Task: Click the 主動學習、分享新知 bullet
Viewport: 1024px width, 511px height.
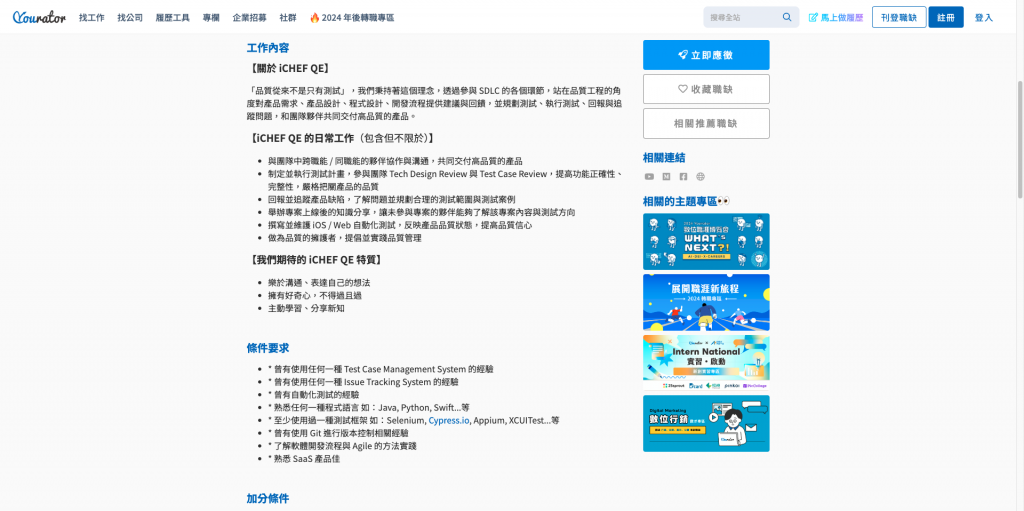Action: 306,308
